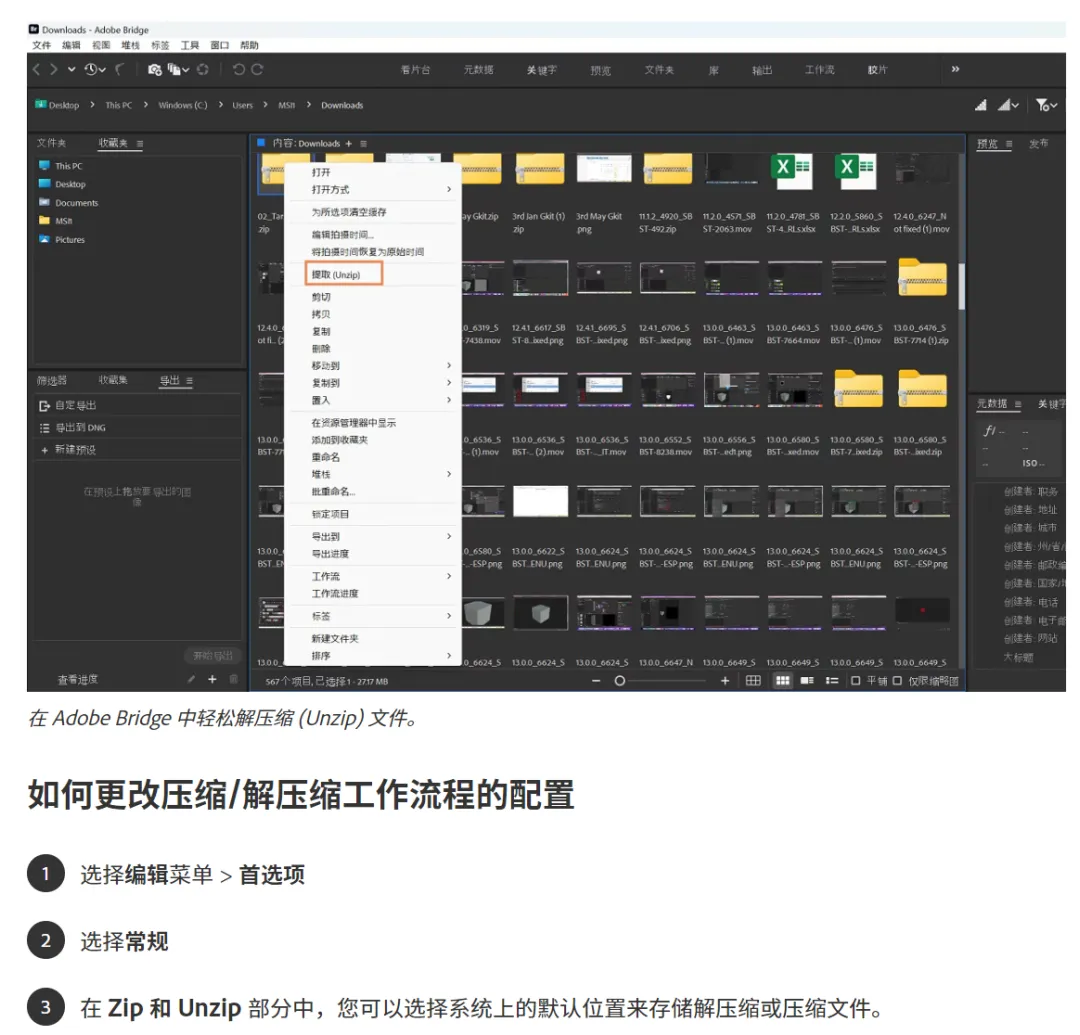
Task: Click the pencil edit icon beside 查看进度
Action: click(x=191, y=679)
